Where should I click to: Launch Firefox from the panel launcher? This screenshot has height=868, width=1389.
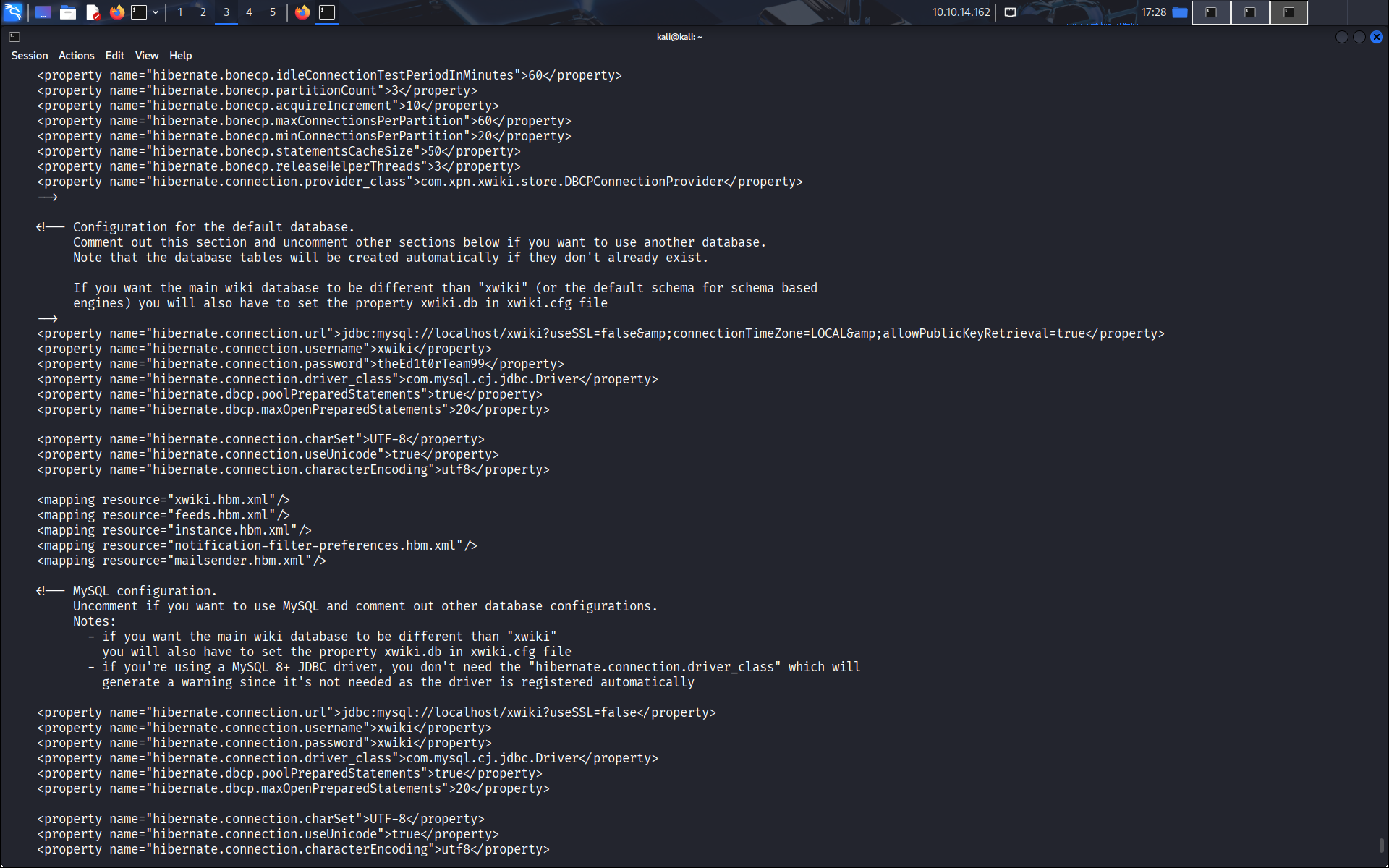pyautogui.click(x=117, y=12)
